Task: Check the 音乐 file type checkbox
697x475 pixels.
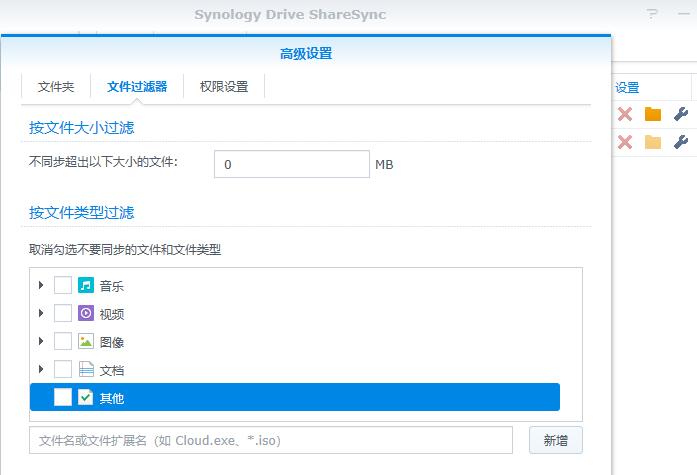Action: 63,286
